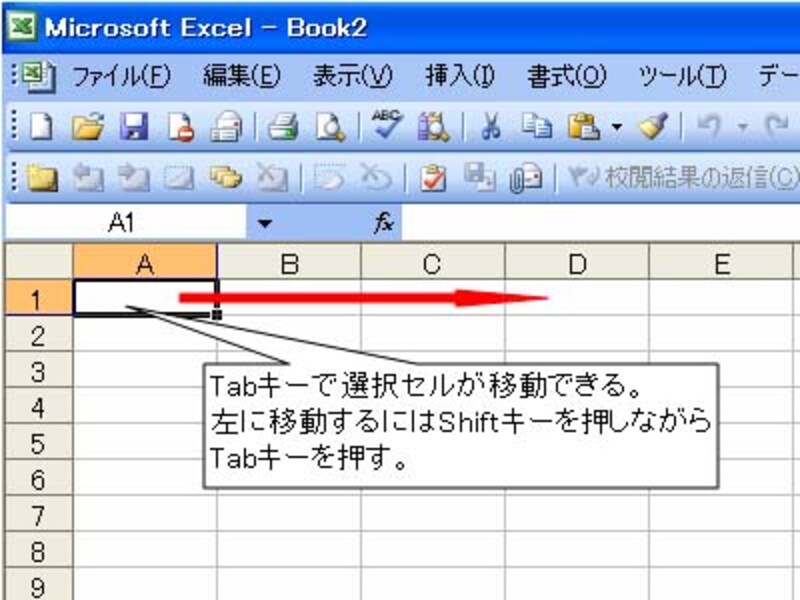Click the Delete Comment icon

272,178
